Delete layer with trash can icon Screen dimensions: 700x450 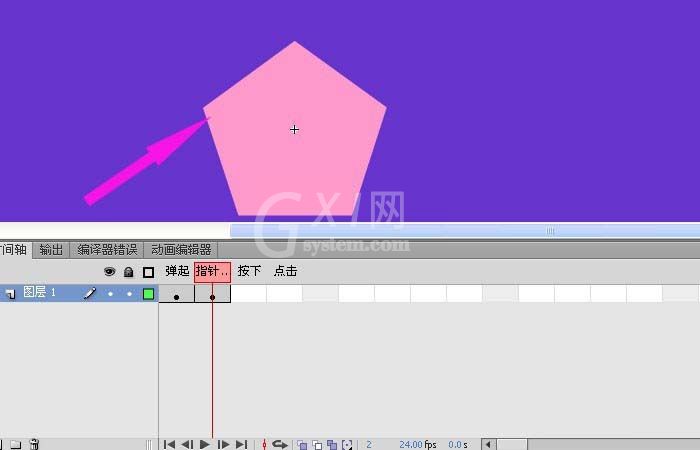[x=34, y=444]
